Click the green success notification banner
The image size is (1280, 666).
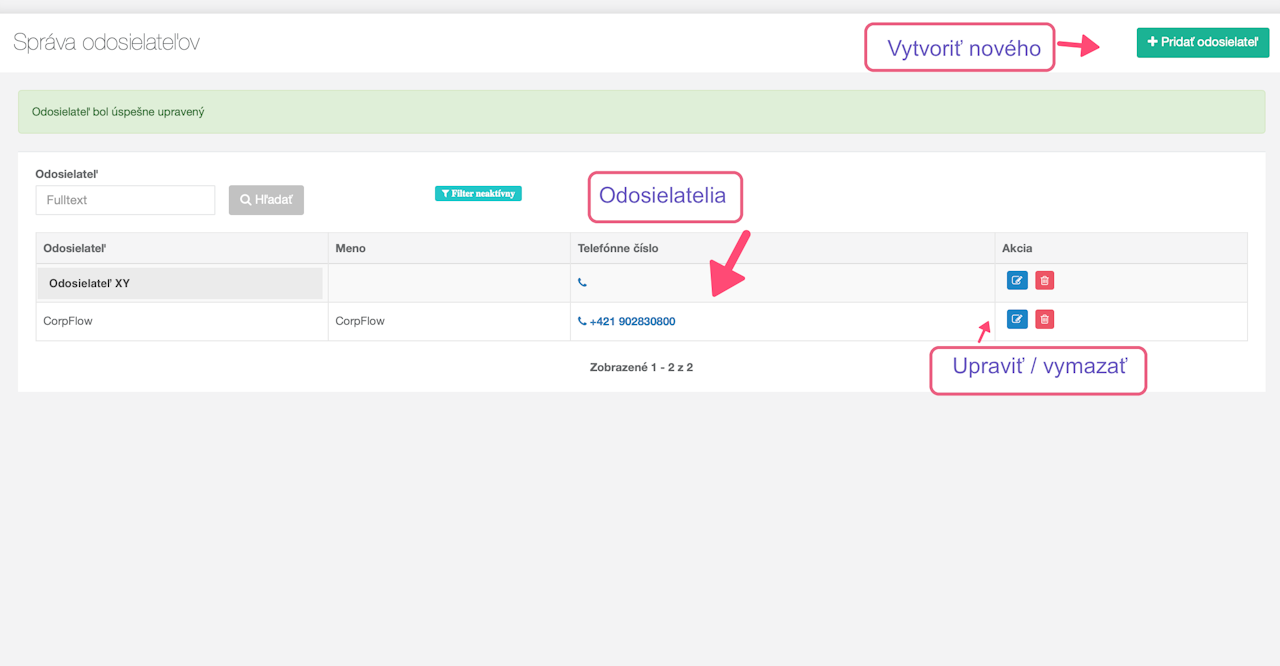tap(641, 112)
